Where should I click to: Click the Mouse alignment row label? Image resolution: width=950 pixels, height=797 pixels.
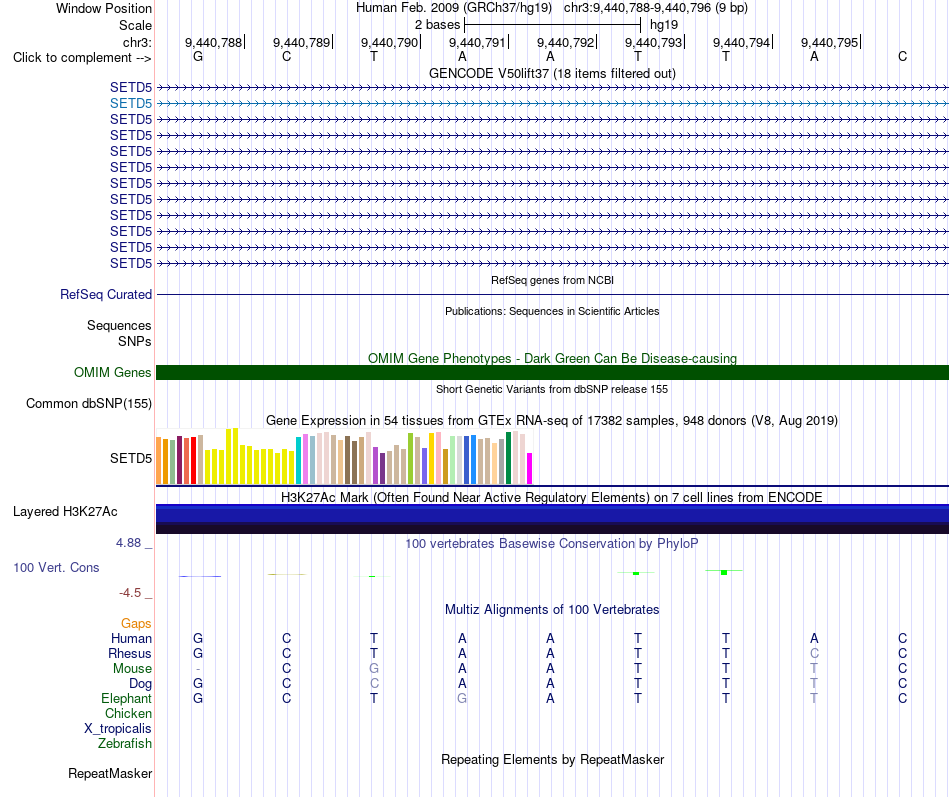(132, 669)
